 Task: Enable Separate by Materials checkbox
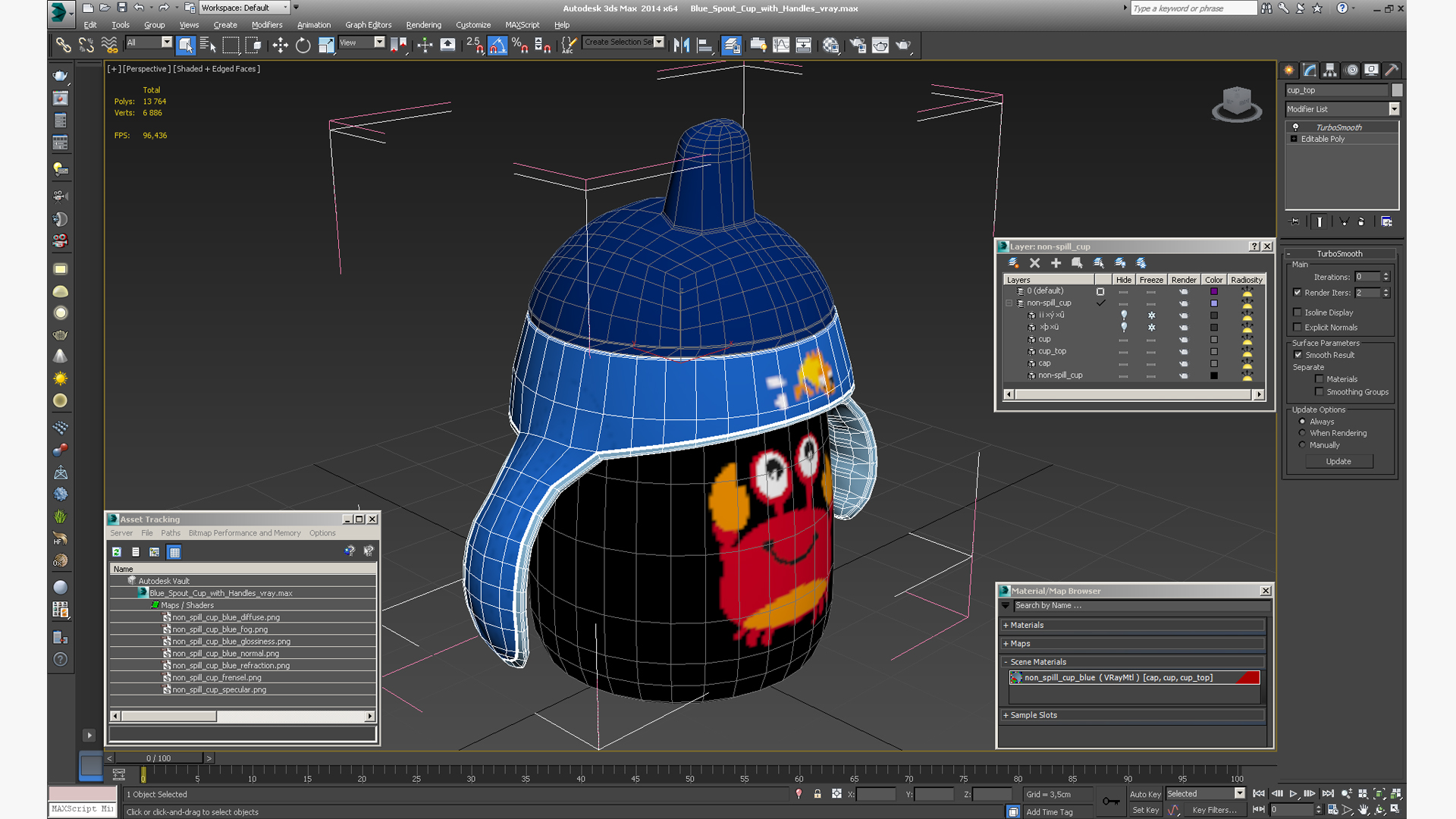pyautogui.click(x=1319, y=379)
